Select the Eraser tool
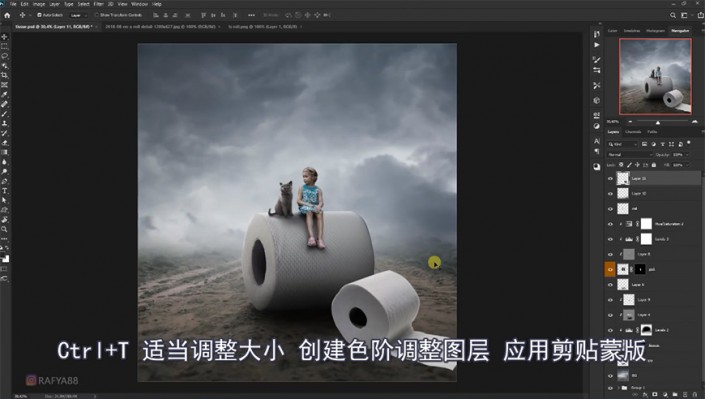The image size is (705, 399). click(x=4, y=143)
